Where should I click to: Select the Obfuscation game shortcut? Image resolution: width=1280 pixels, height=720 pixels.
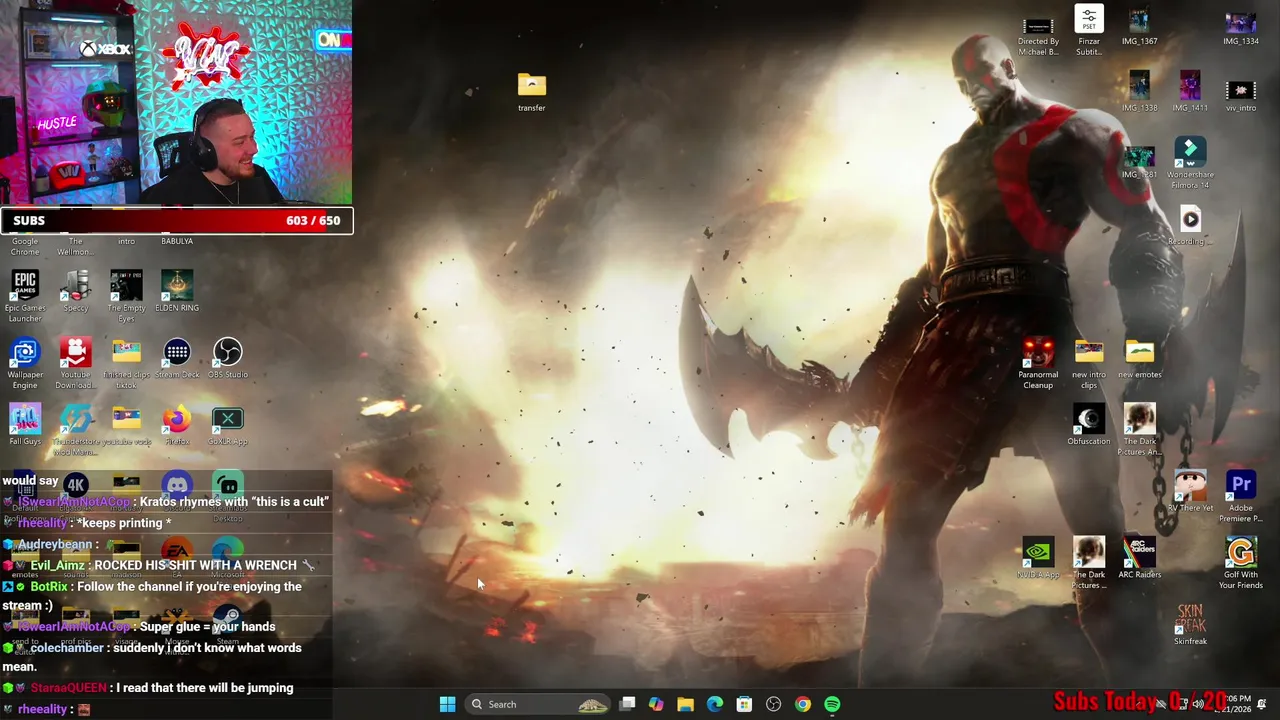click(1089, 425)
